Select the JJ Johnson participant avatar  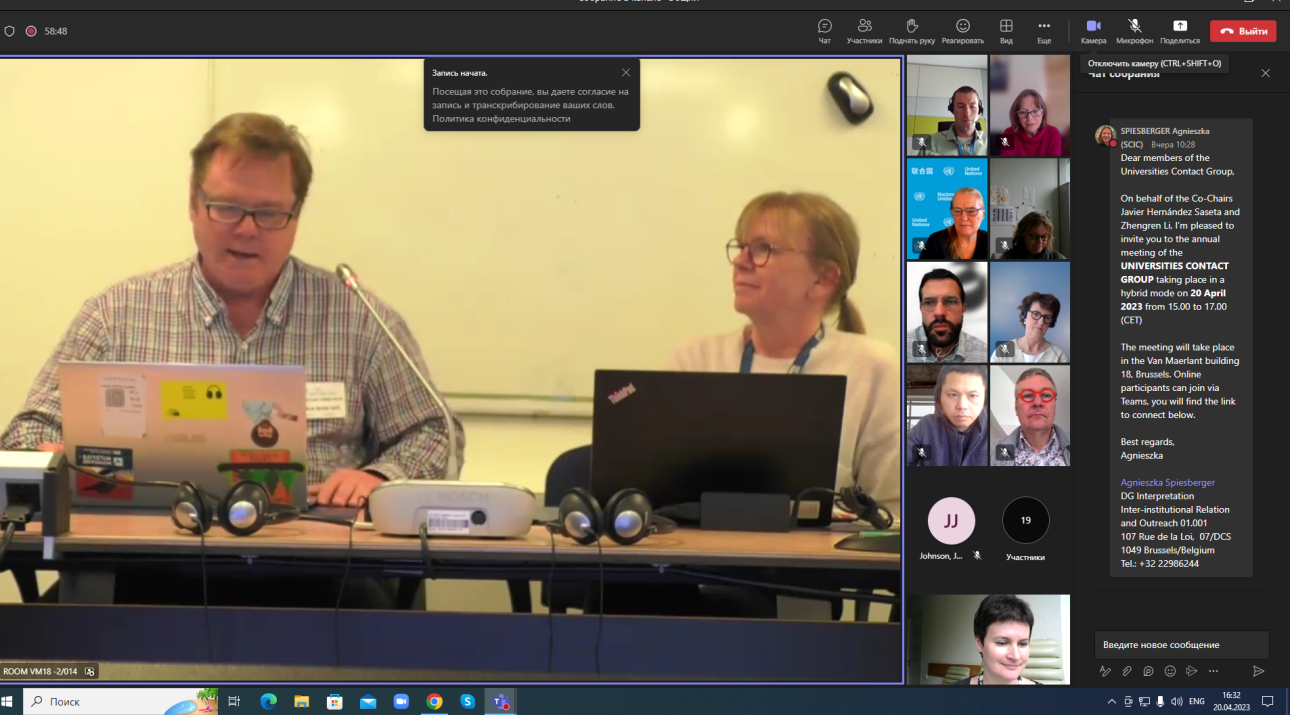pyautogui.click(x=951, y=520)
